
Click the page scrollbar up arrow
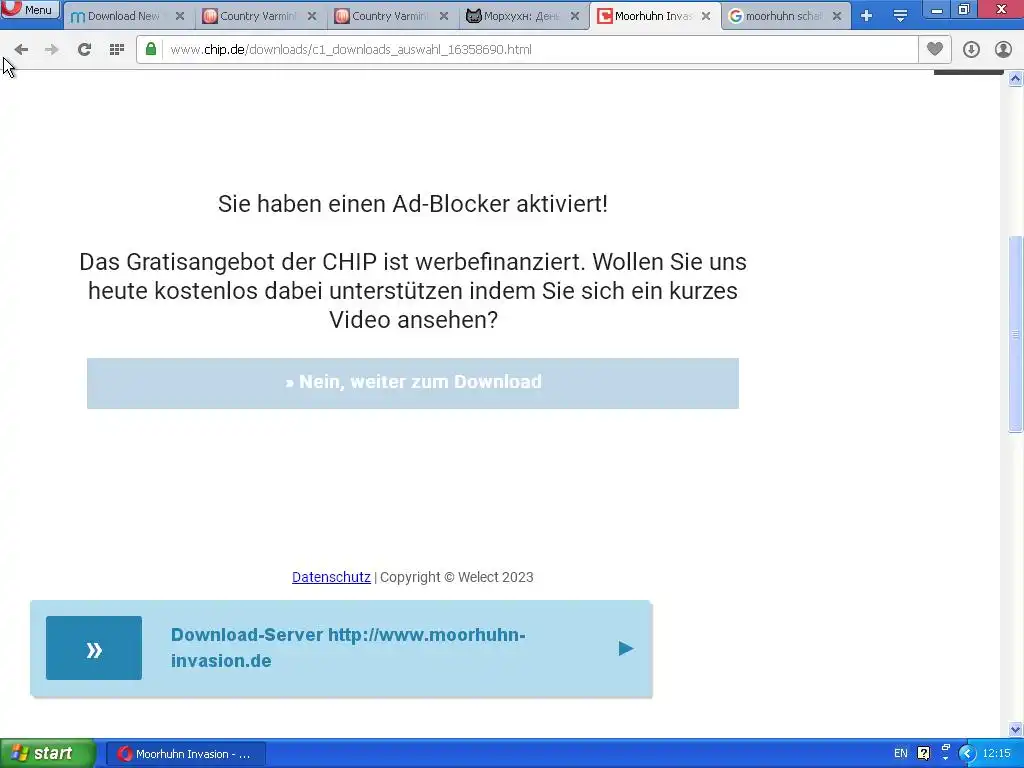point(1015,79)
